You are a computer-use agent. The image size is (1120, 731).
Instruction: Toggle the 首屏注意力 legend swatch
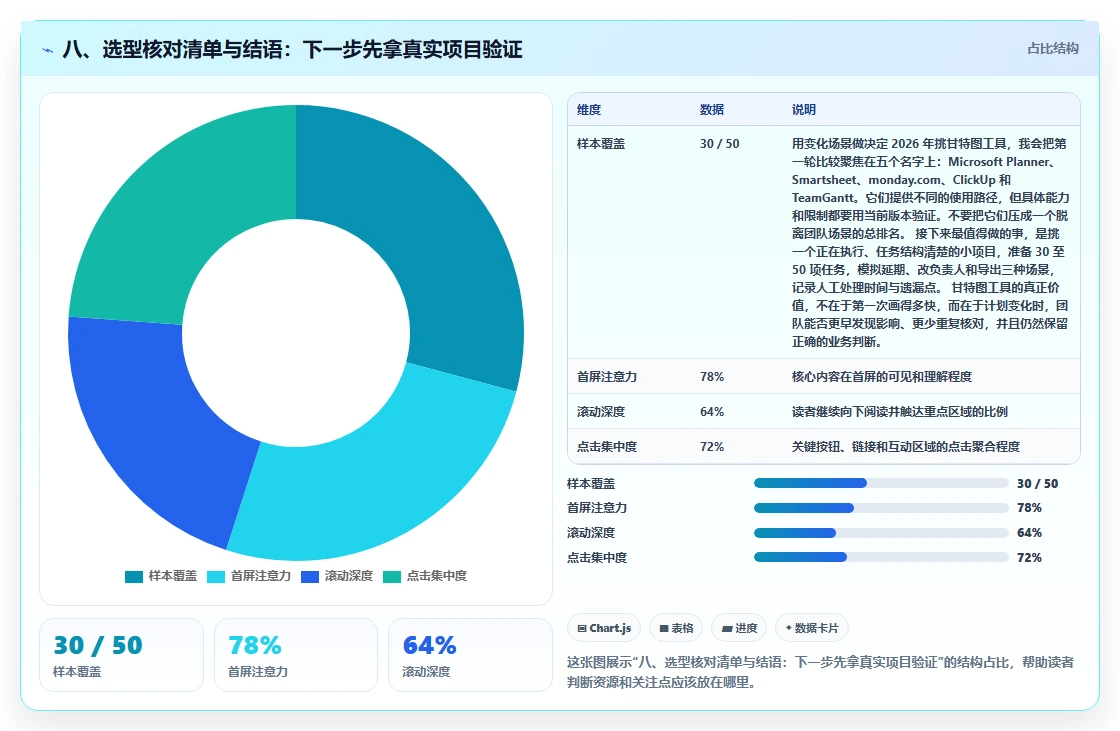coord(216,577)
